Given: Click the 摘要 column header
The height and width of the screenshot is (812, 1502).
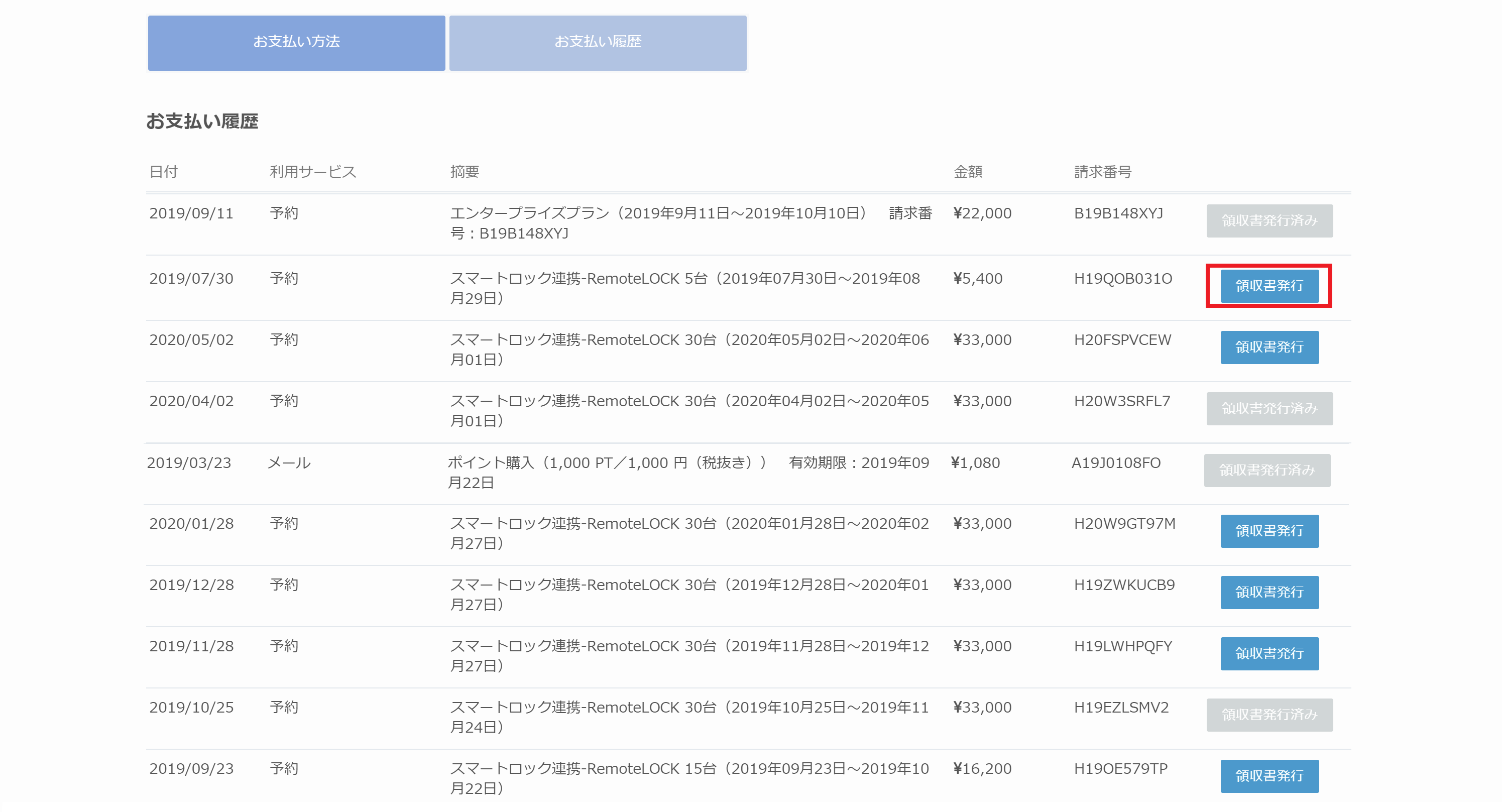Looking at the screenshot, I should (x=464, y=171).
